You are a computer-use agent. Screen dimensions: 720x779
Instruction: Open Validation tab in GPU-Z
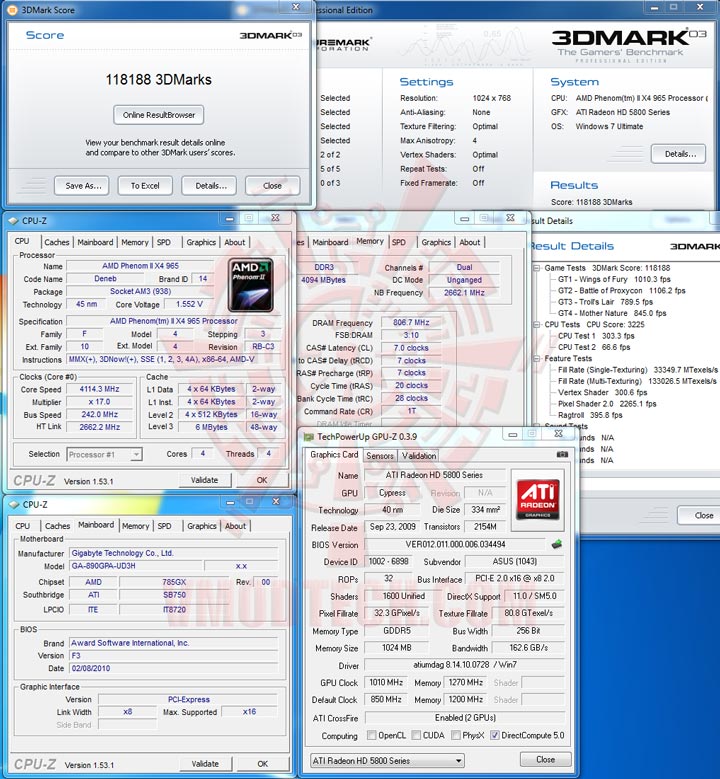click(x=419, y=455)
